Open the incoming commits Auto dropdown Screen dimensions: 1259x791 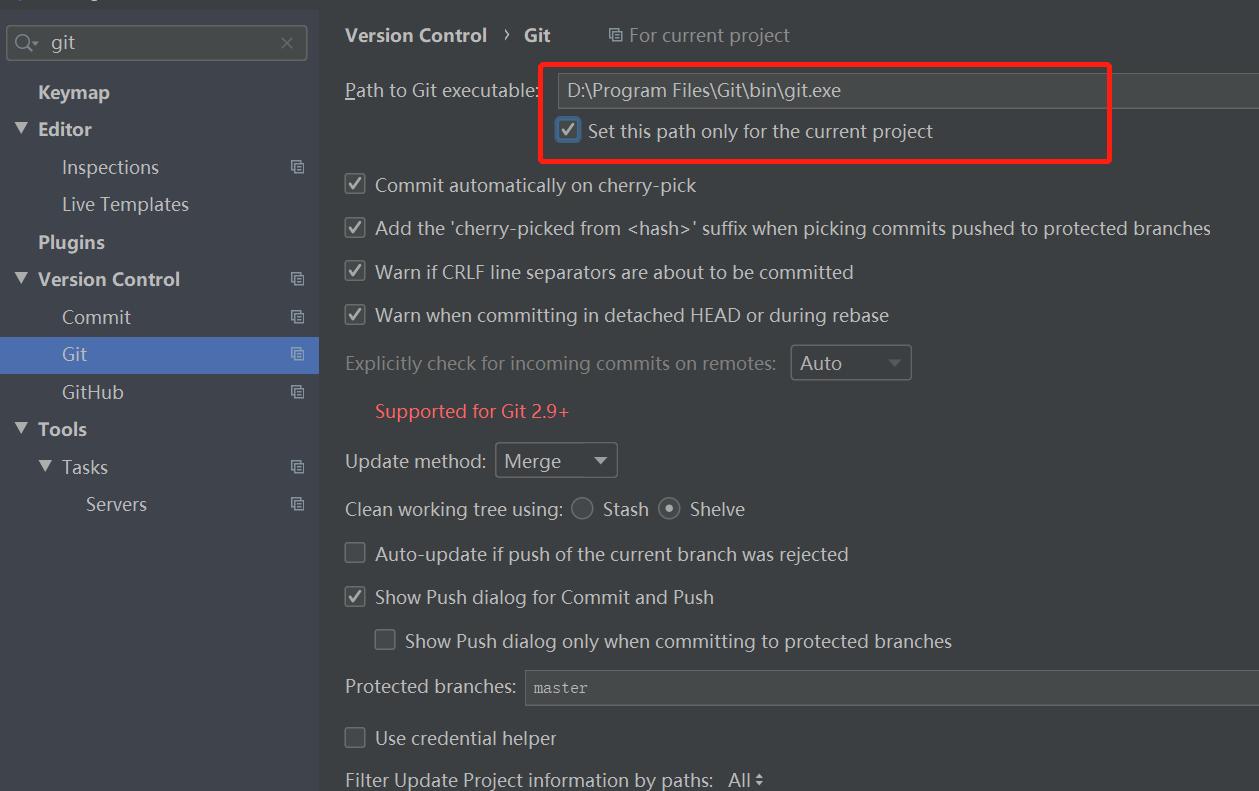[x=850, y=363]
